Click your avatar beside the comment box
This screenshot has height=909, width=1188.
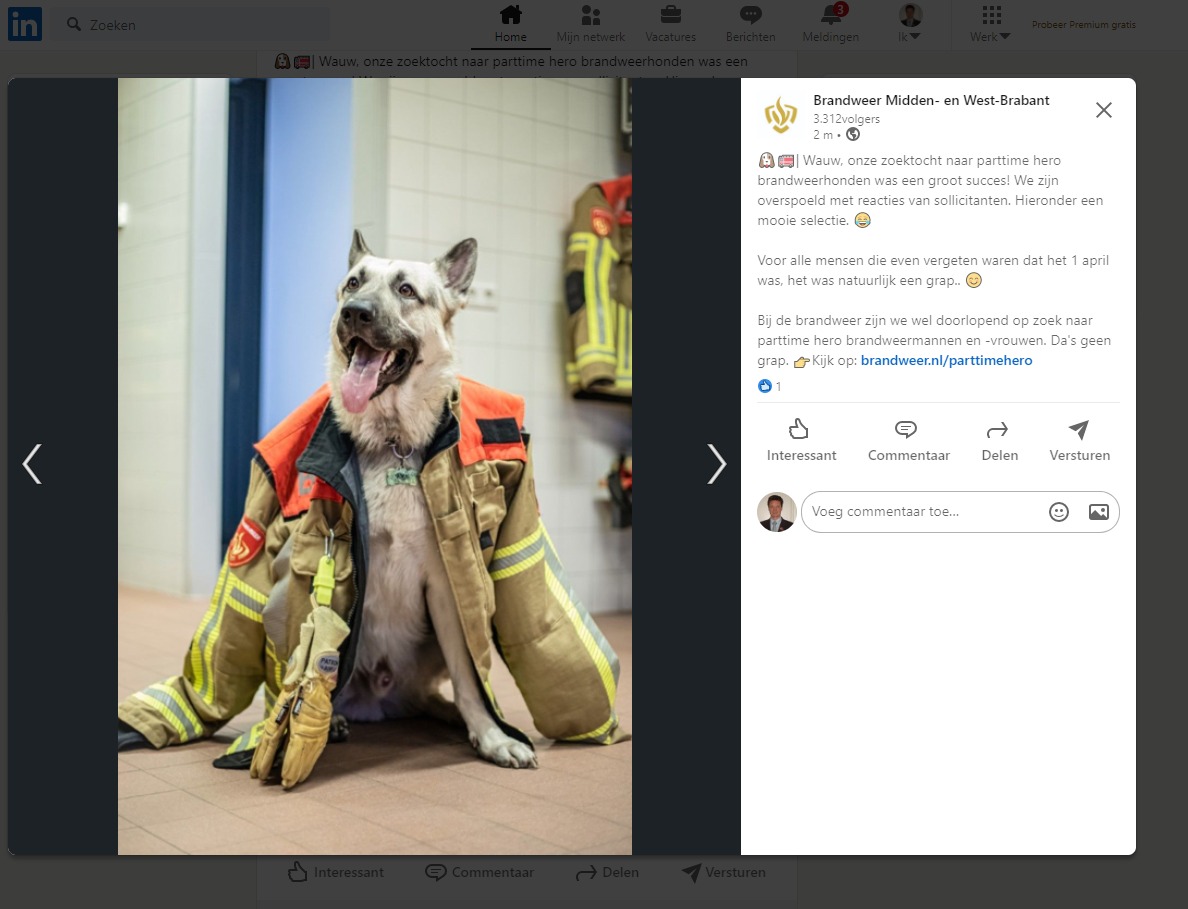tap(777, 512)
